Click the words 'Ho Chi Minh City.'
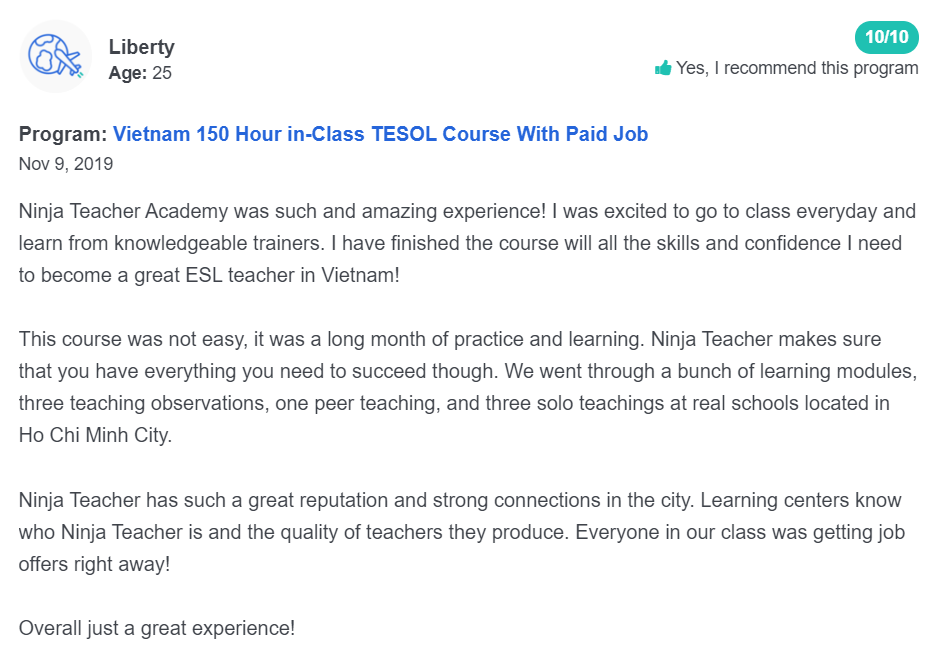The height and width of the screenshot is (668, 948). (96, 435)
